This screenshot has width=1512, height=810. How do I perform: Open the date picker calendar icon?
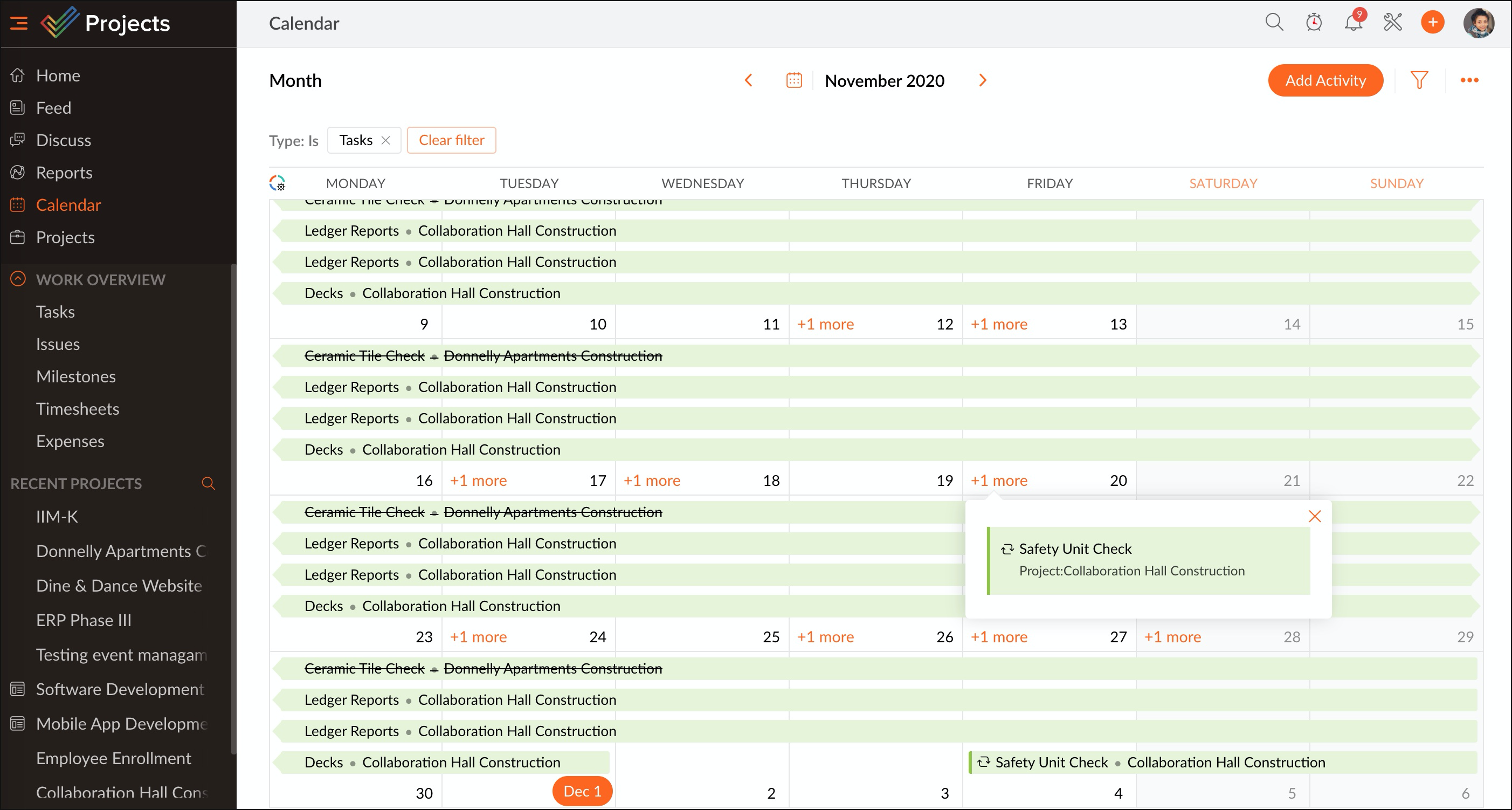pyautogui.click(x=793, y=80)
